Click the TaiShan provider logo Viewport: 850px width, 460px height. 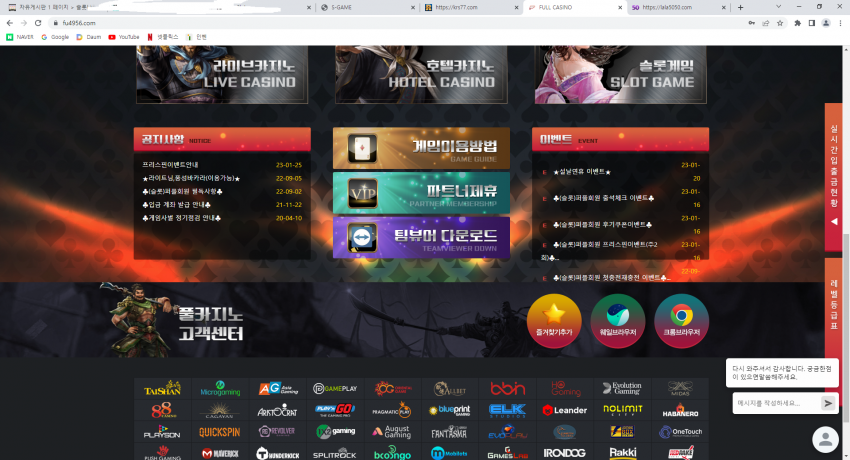(162, 388)
